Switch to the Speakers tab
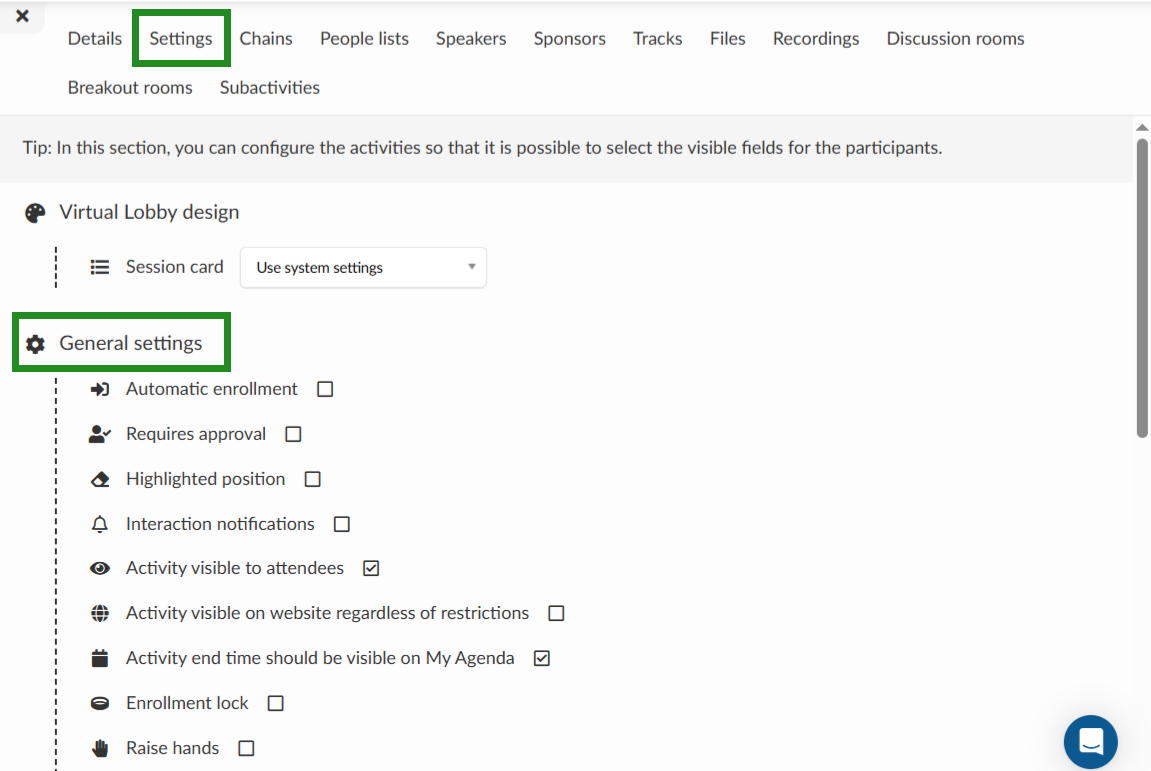 [x=471, y=38]
